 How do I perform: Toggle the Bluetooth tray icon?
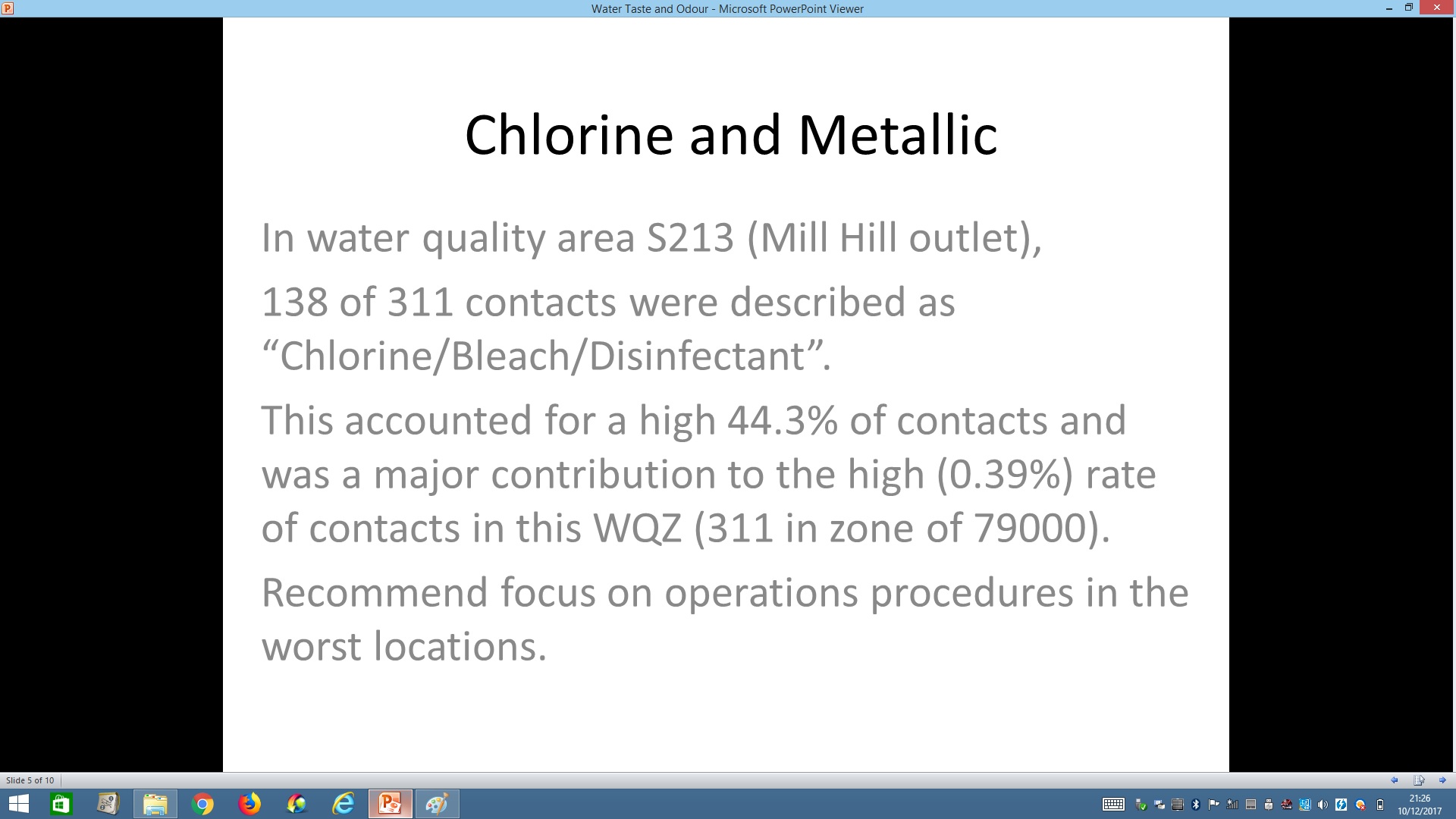point(1196,805)
